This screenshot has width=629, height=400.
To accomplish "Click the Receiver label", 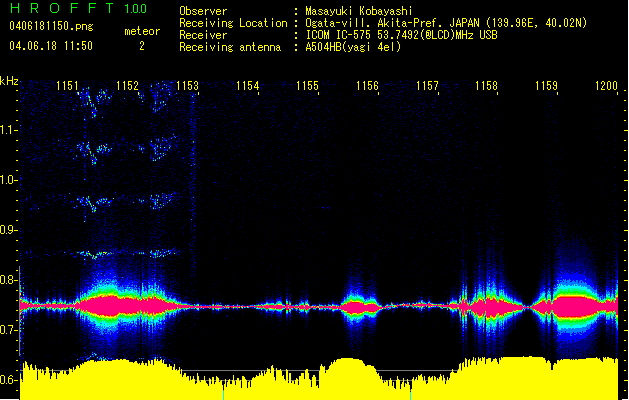I will pos(203,35).
